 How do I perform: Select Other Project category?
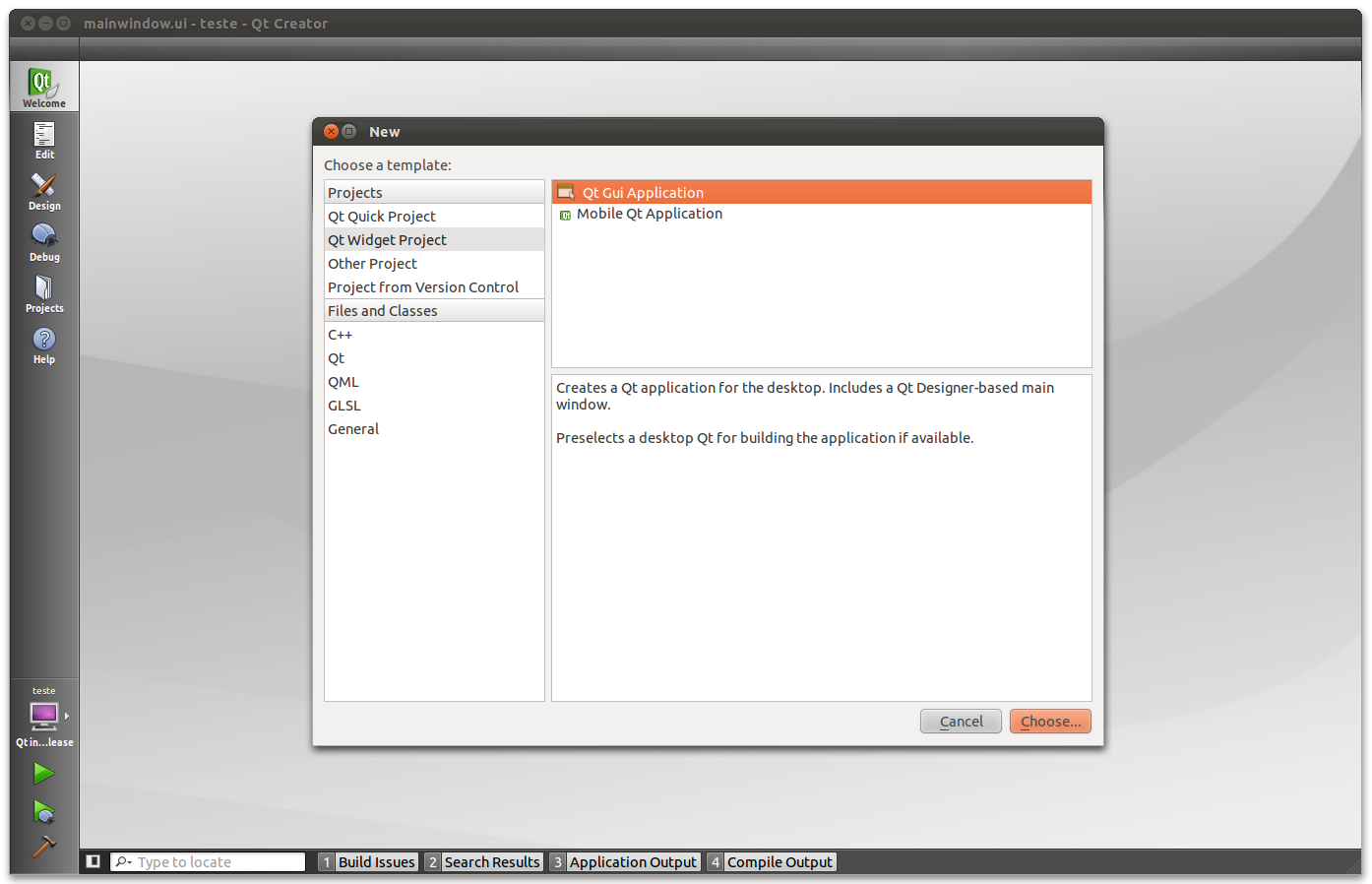point(434,264)
